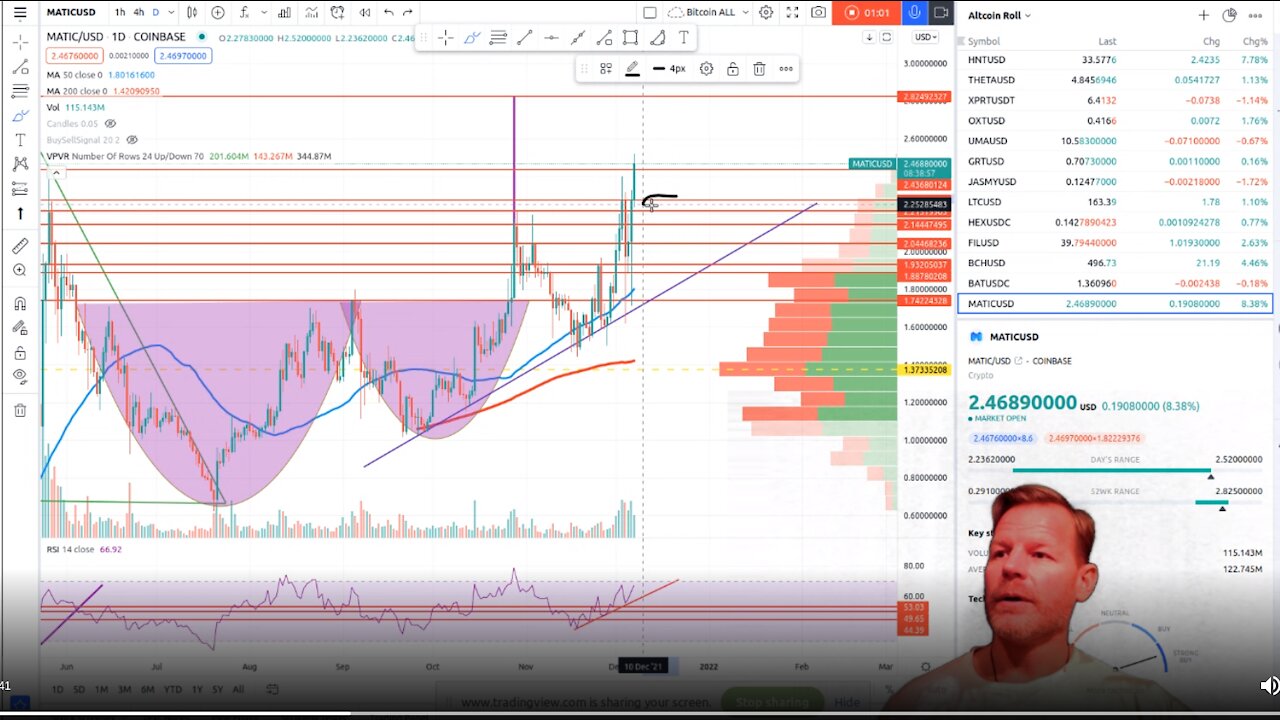Add symbol to watchlist with plus icon

tap(1204, 15)
